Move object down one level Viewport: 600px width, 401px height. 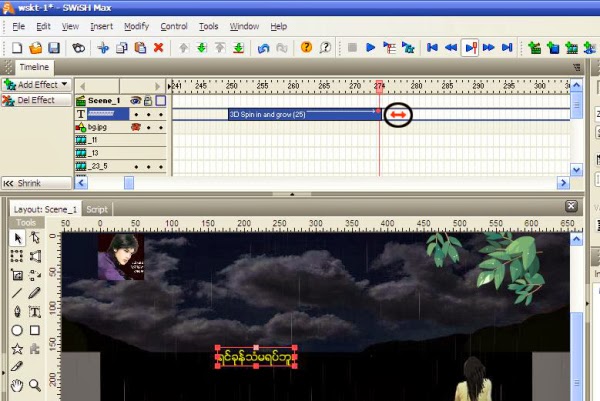tap(202, 48)
